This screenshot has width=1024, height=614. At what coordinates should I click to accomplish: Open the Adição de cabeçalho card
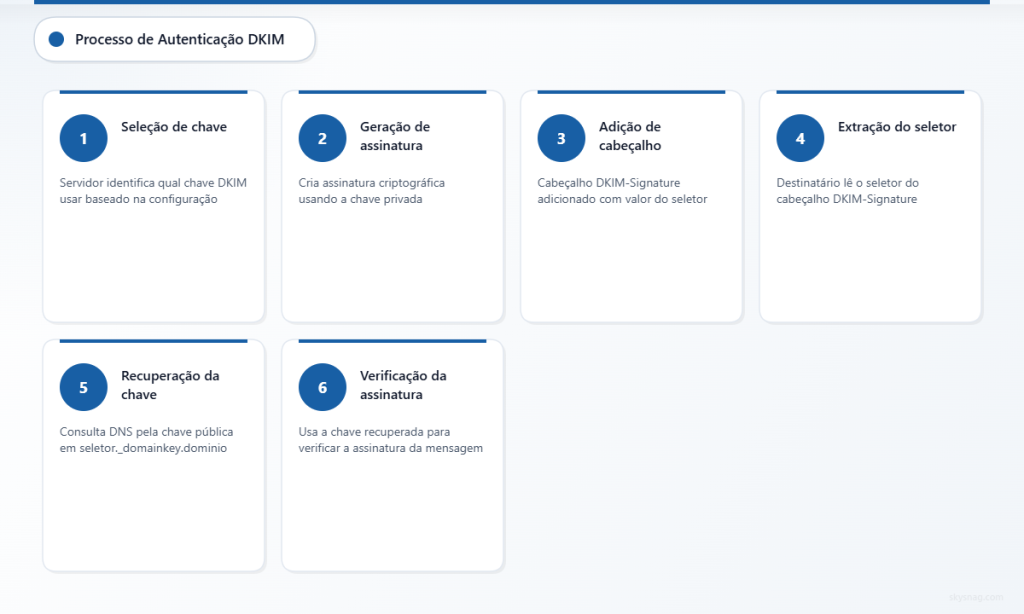pyautogui.click(x=631, y=205)
